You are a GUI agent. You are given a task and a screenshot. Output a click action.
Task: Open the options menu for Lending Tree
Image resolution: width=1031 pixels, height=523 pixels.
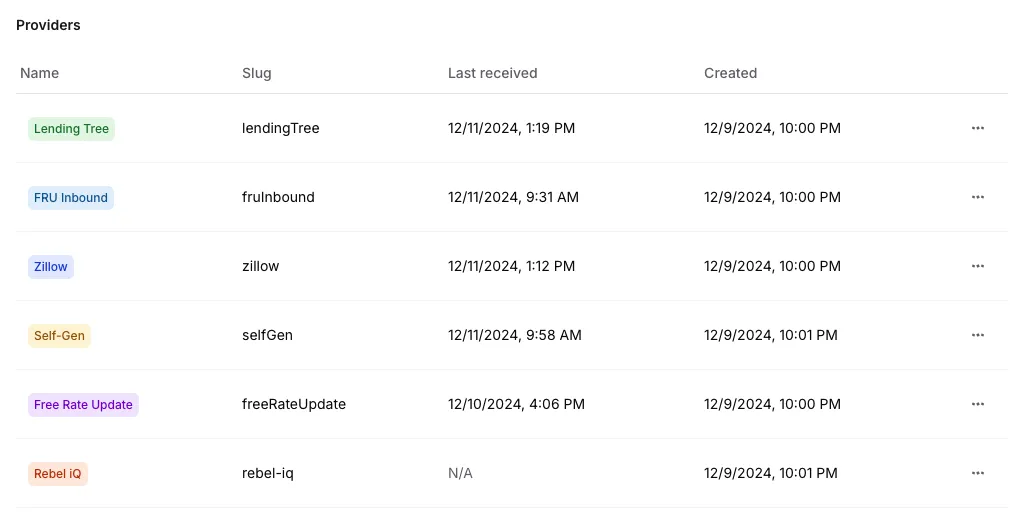tap(977, 128)
